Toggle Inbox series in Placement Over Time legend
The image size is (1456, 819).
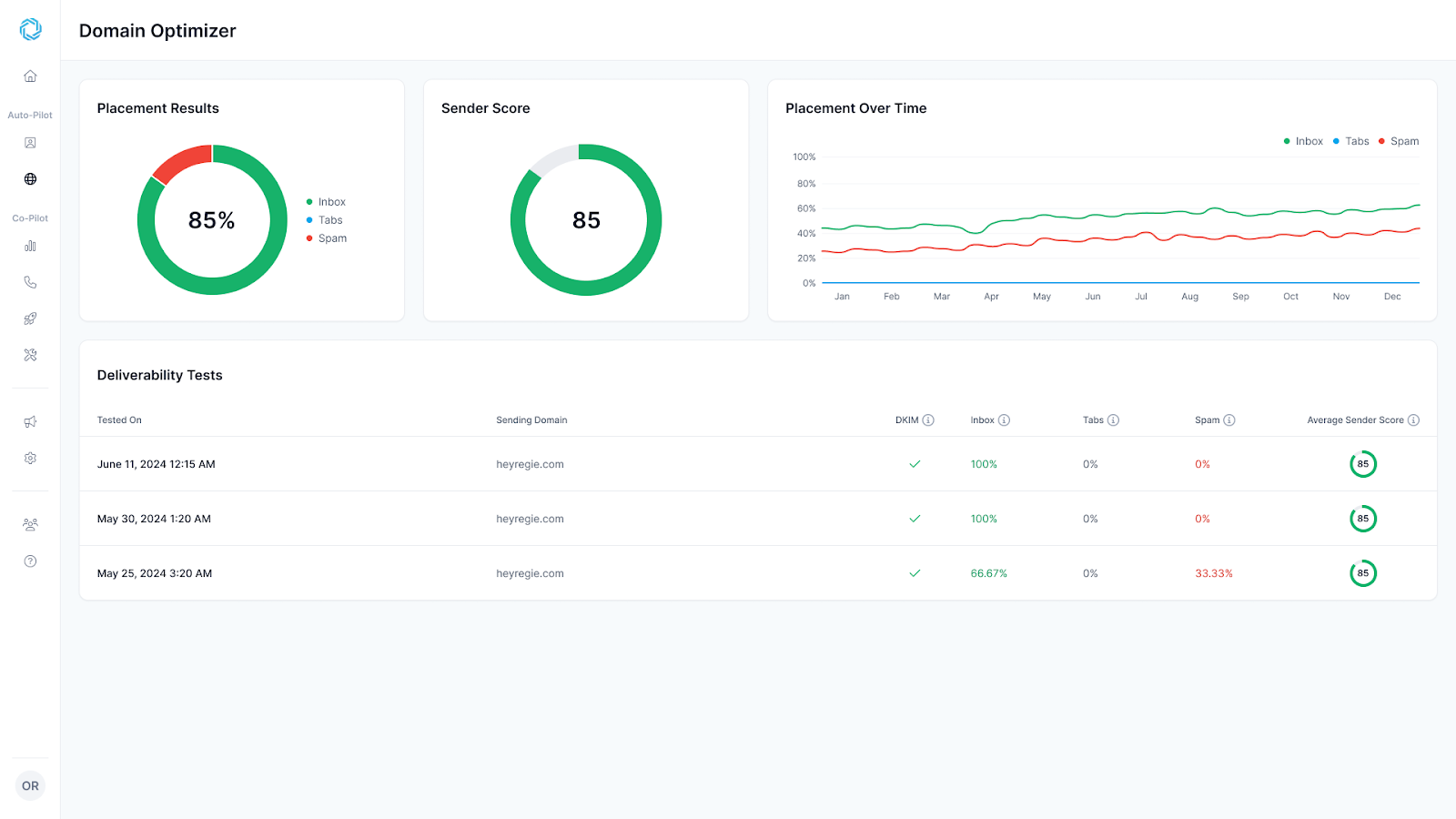click(x=1303, y=141)
